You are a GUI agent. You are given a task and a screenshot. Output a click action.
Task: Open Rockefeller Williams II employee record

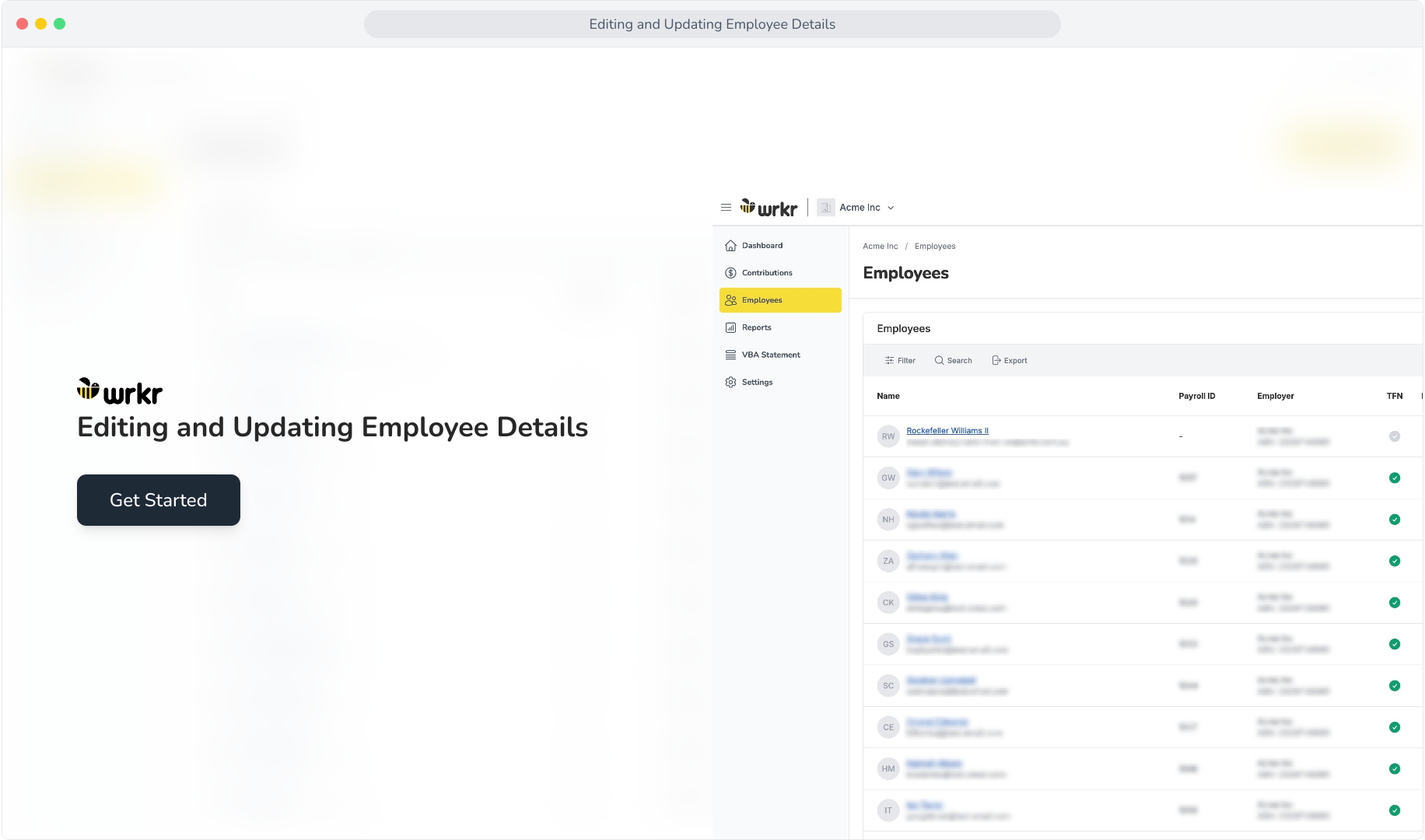(x=947, y=430)
